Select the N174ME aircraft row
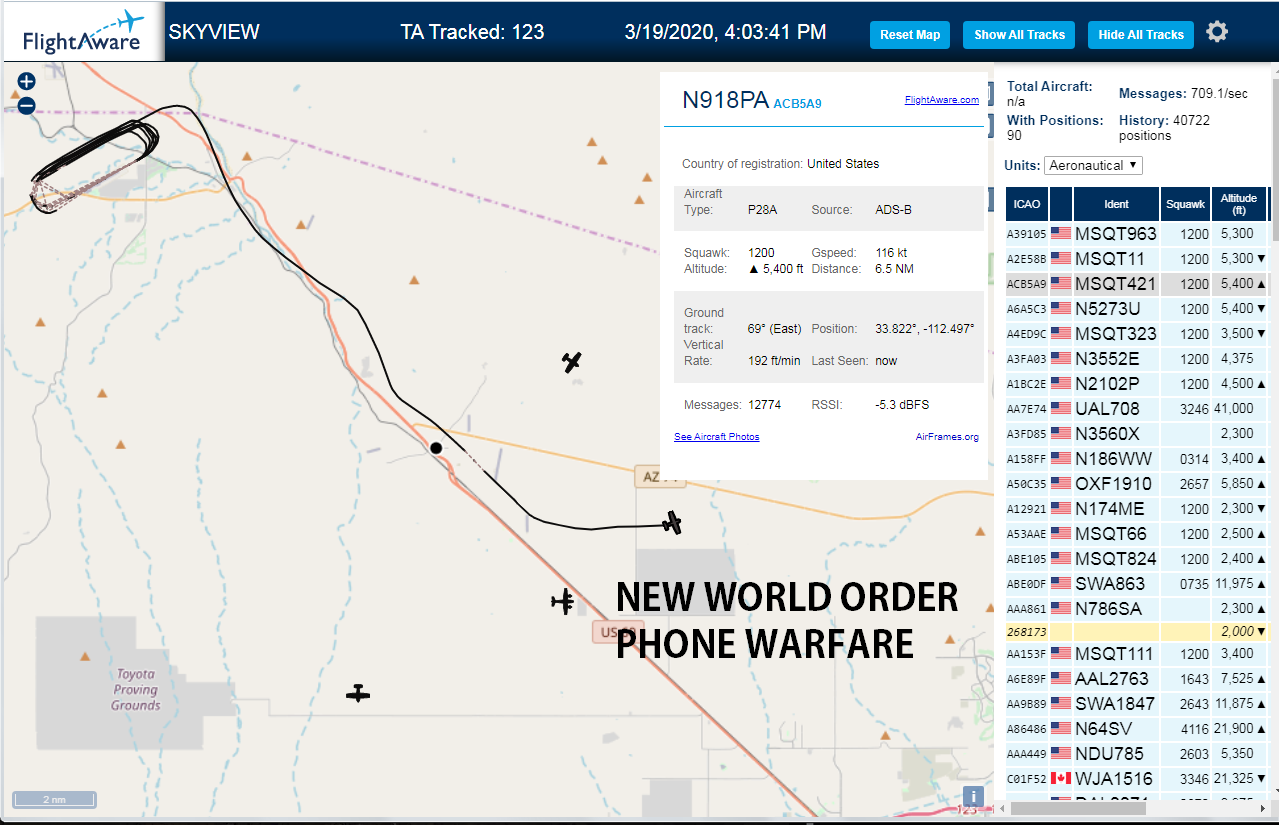The height and width of the screenshot is (825, 1279). [1137, 509]
